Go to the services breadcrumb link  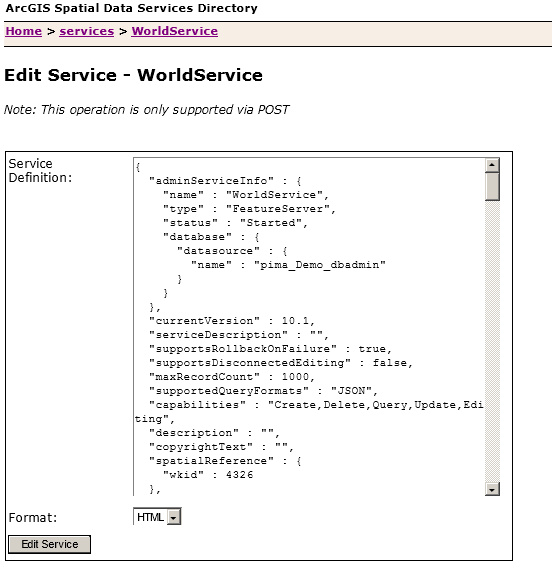pos(87,31)
